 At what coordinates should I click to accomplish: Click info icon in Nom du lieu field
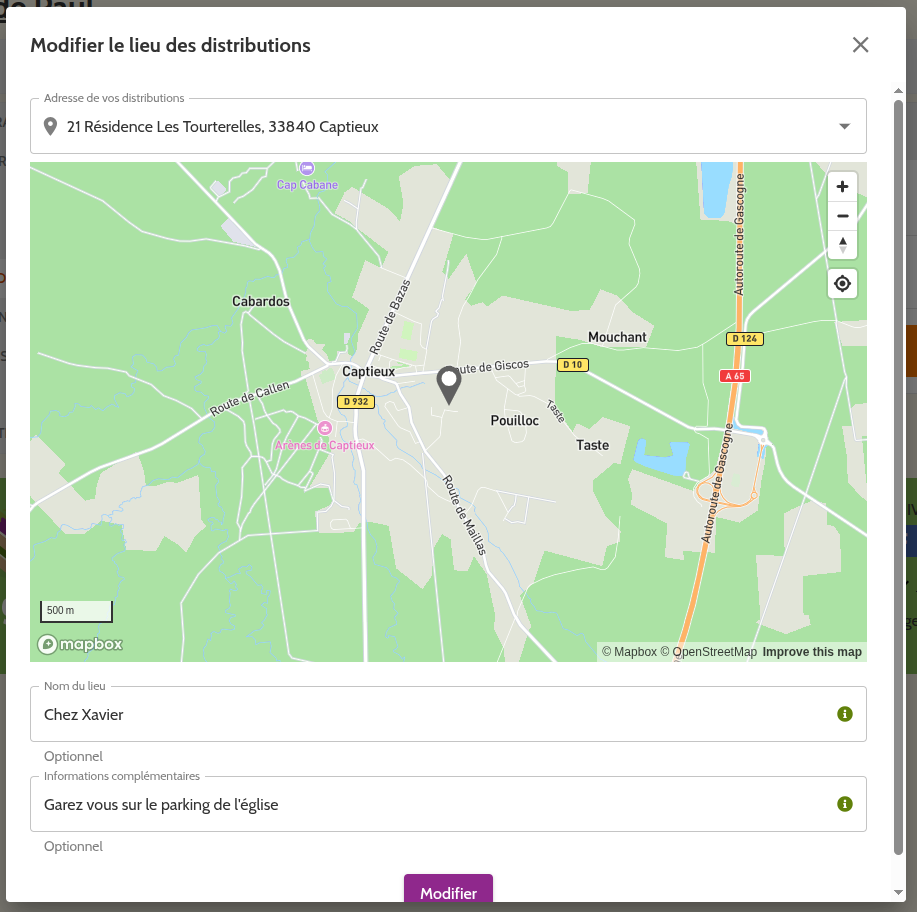(844, 714)
